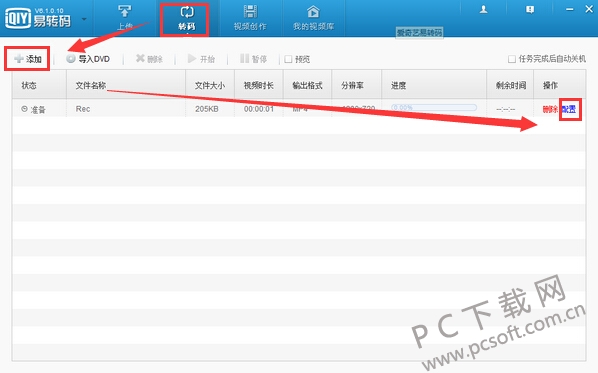This screenshot has height=373, width=598.
Task: Click the Rec row progress bar
Action: [434, 108]
